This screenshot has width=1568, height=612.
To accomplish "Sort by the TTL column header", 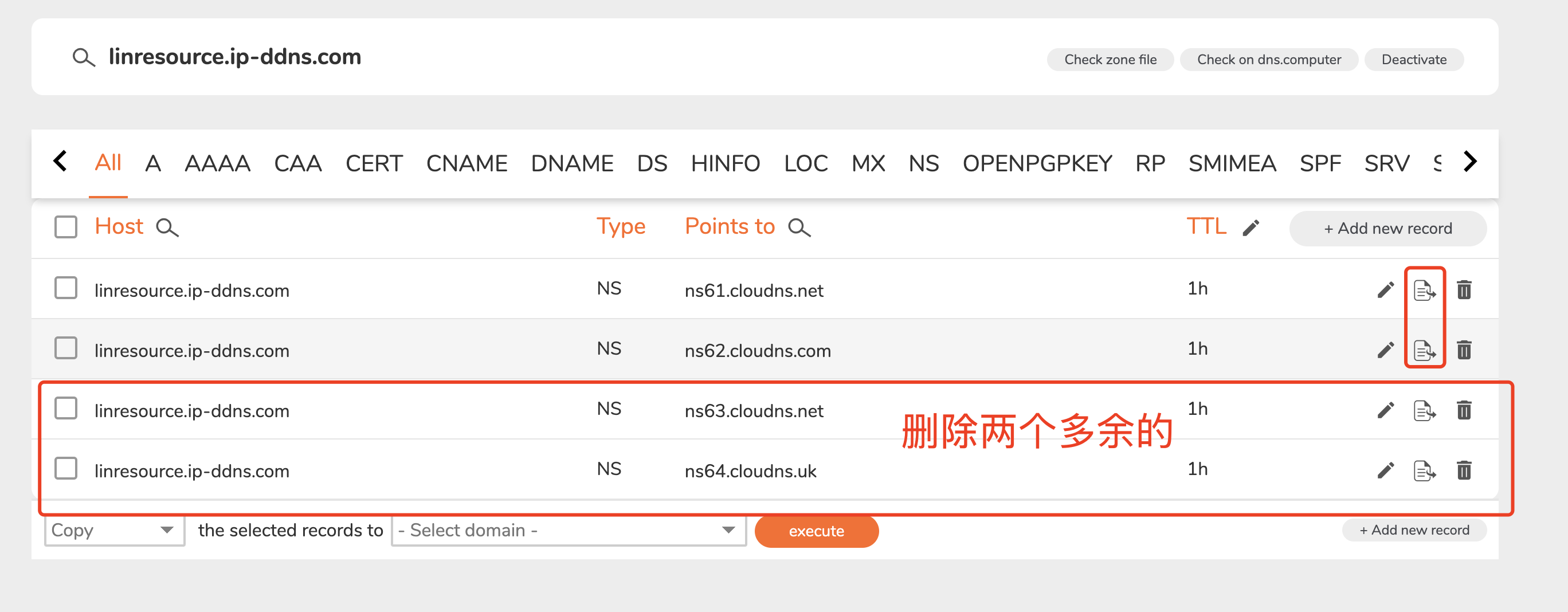I will pos(1206,226).
